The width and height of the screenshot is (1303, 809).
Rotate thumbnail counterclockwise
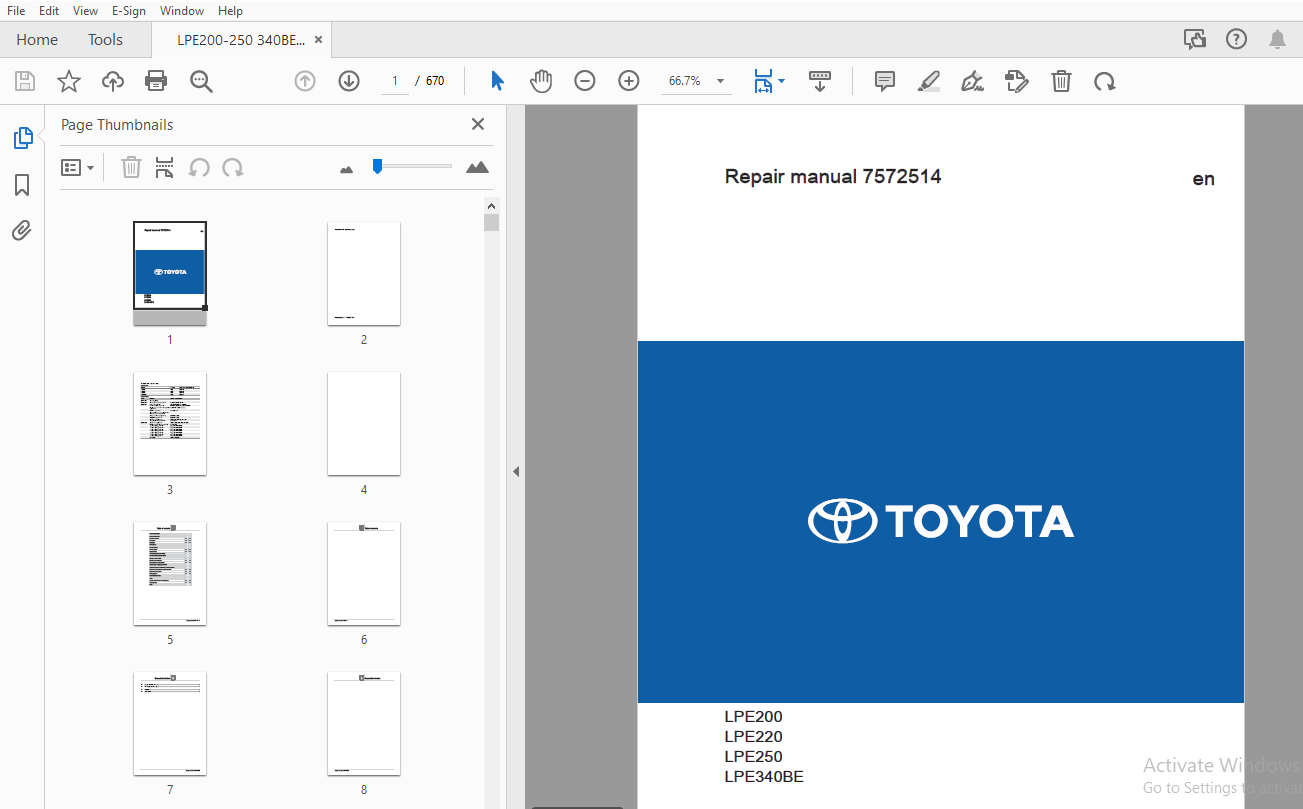click(x=199, y=167)
